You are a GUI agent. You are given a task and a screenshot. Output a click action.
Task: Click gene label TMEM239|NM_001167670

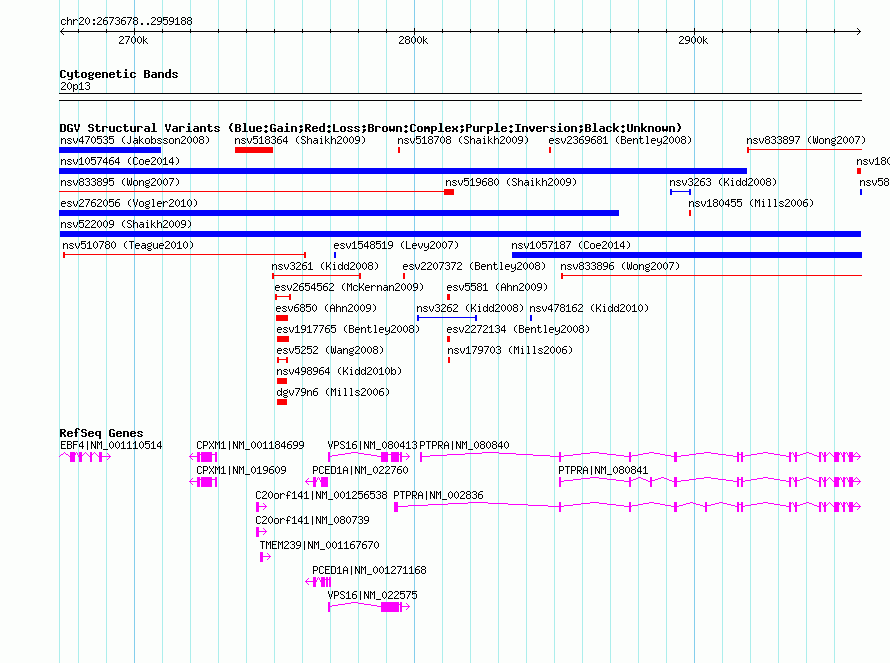point(320,545)
